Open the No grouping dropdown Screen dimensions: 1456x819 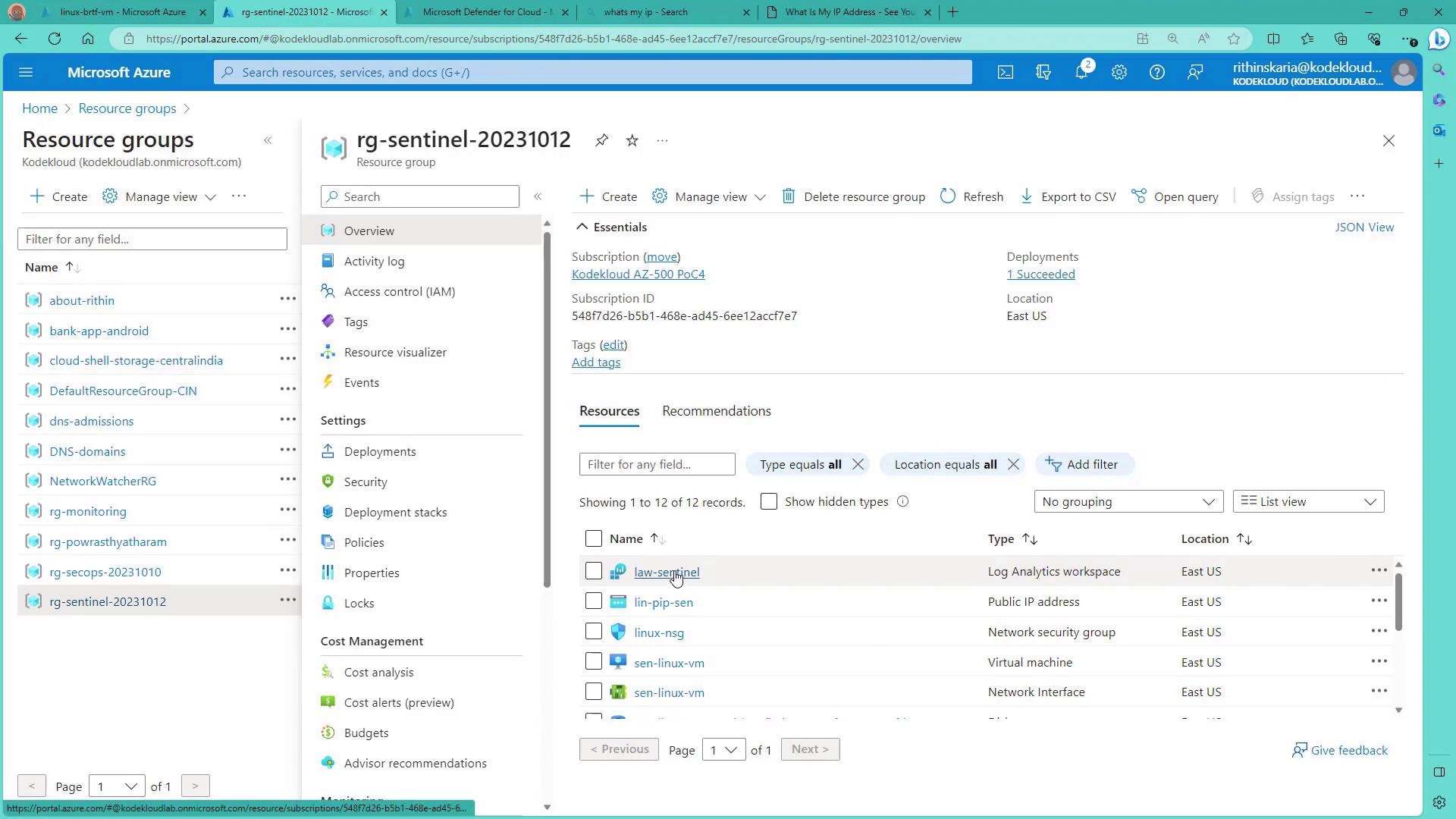click(x=1128, y=501)
